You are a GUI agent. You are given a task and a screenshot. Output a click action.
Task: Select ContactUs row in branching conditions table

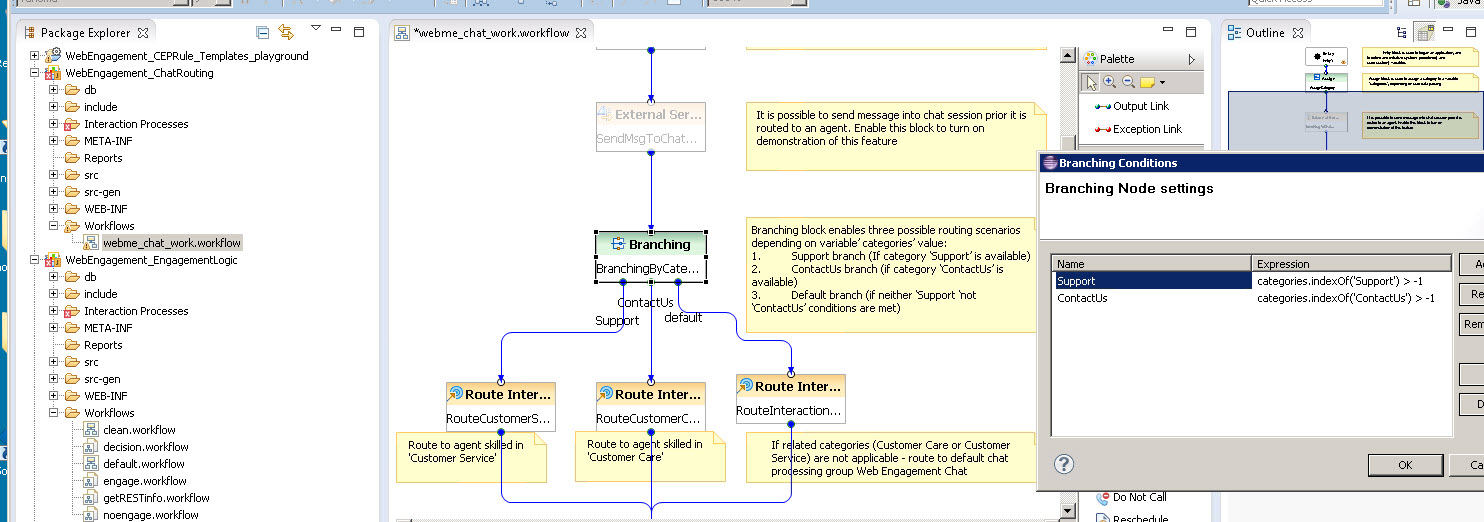(x=1082, y=298)
